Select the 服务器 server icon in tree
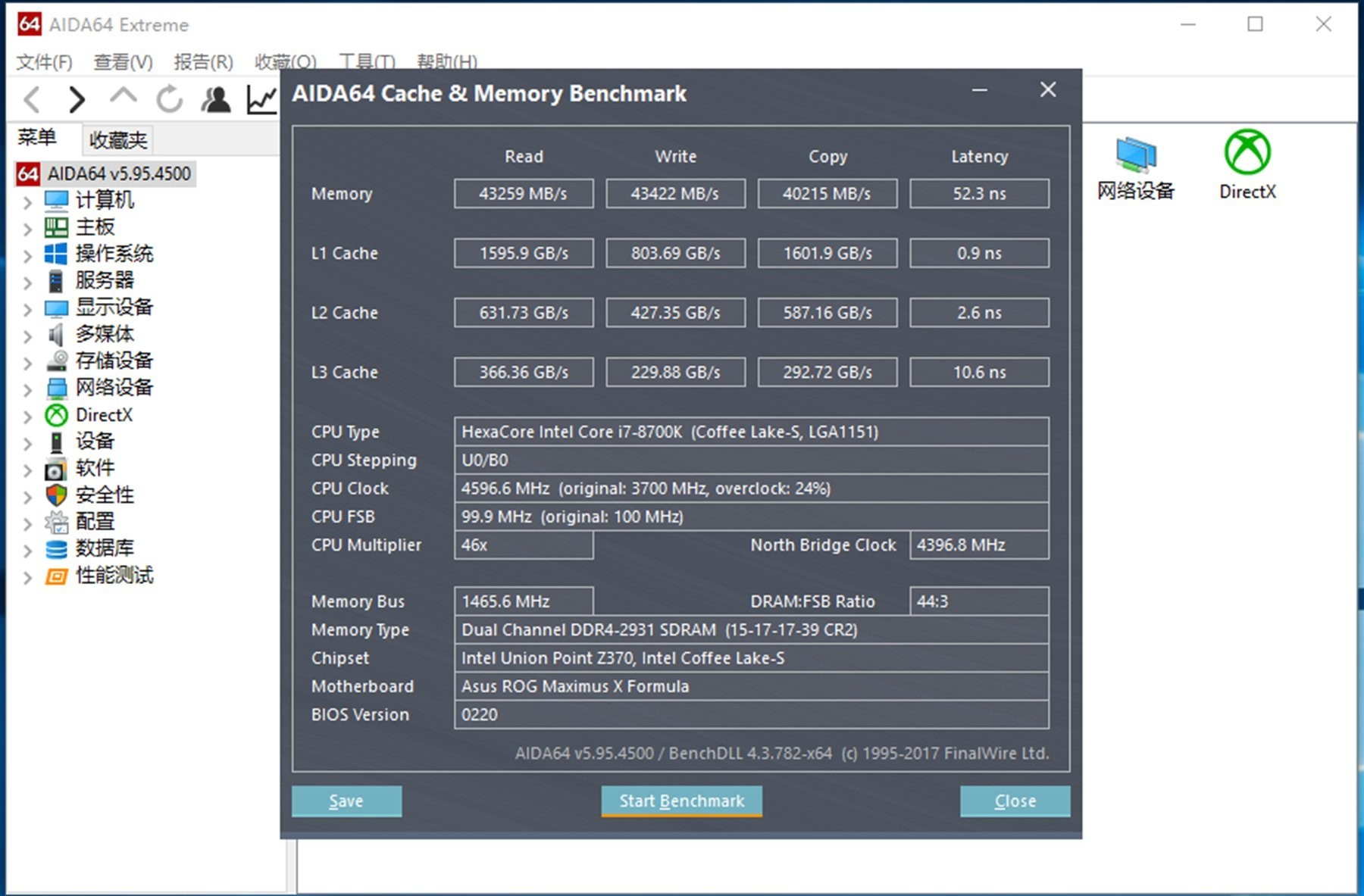 pyautogui.click(x=56, y=281)
